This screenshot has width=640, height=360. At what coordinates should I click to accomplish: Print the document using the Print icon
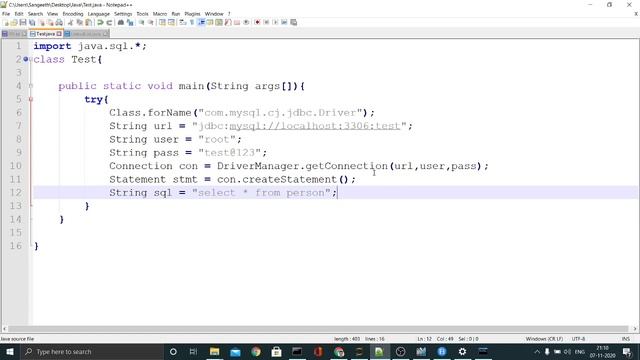[59, 22]
